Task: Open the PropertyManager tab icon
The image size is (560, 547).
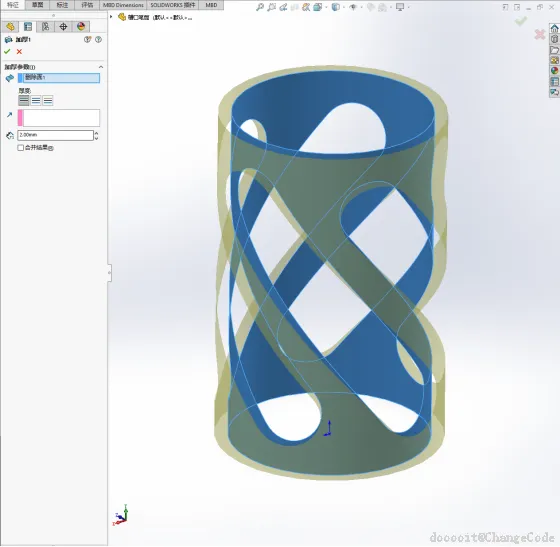Action: click(28, 27)
